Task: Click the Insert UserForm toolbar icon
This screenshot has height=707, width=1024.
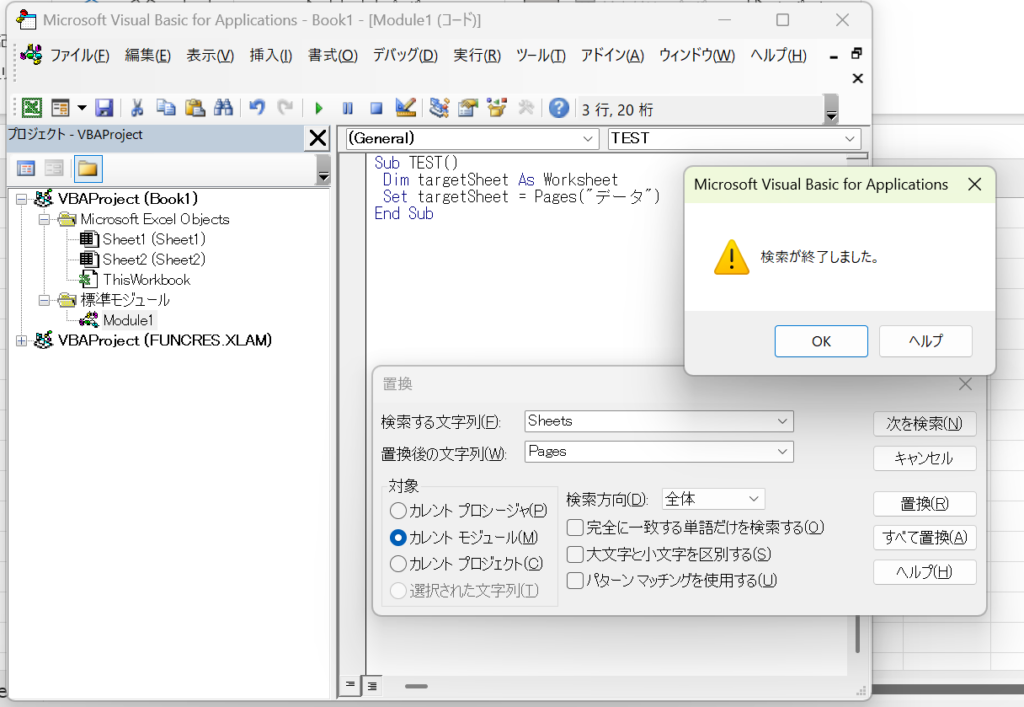Action: click(61, 108)
